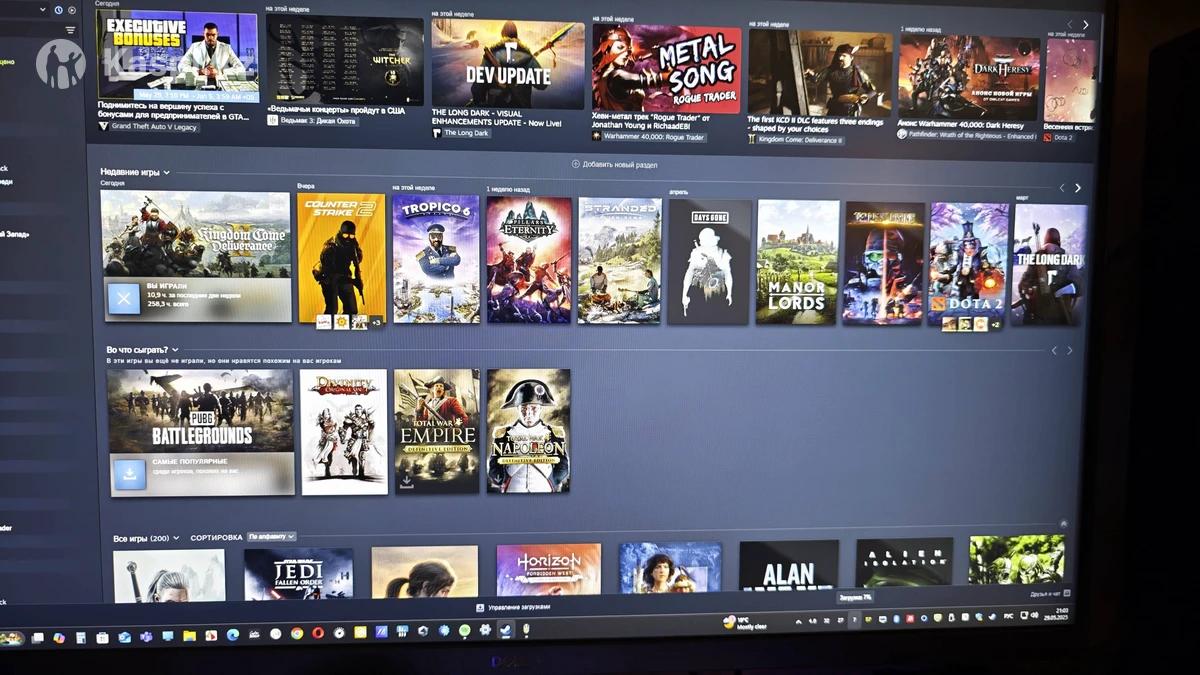Select Divinity Original Sin cover
Screen dimensions: 1200x675
click(x=344, y=432)
